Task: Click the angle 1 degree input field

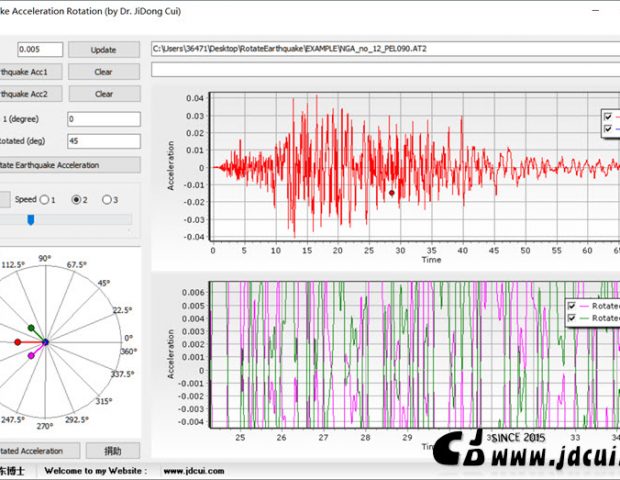Action: coord(103,119)
